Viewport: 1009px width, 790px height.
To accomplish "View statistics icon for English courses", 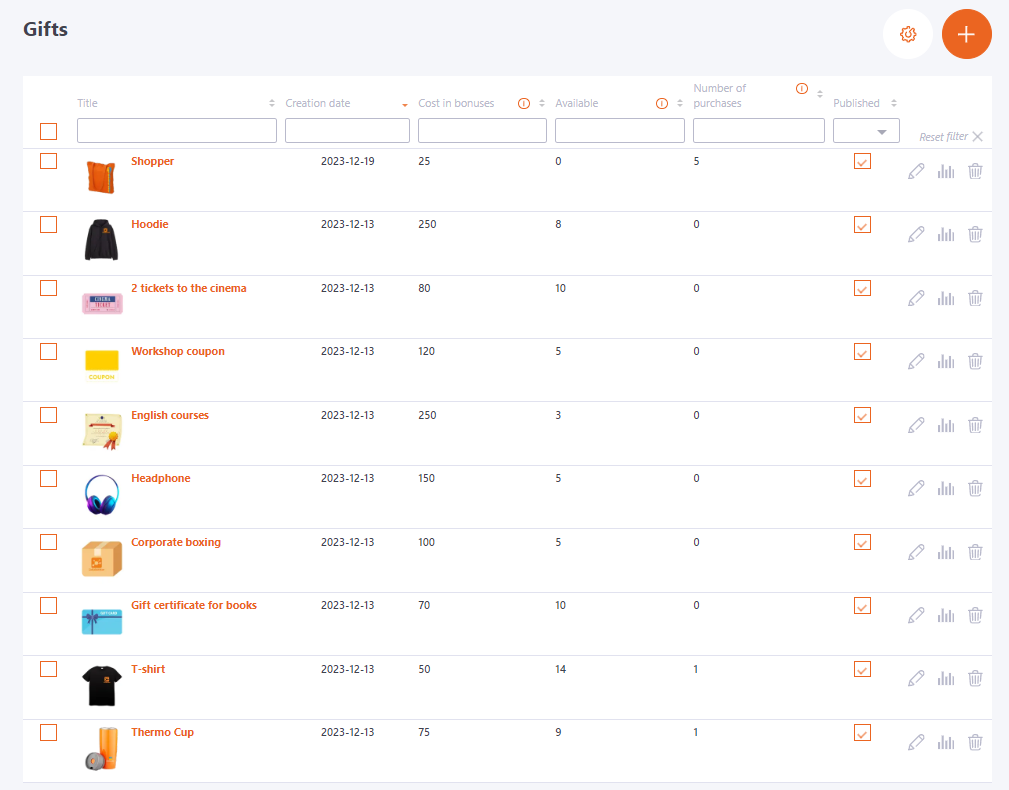I will [946, 425].
